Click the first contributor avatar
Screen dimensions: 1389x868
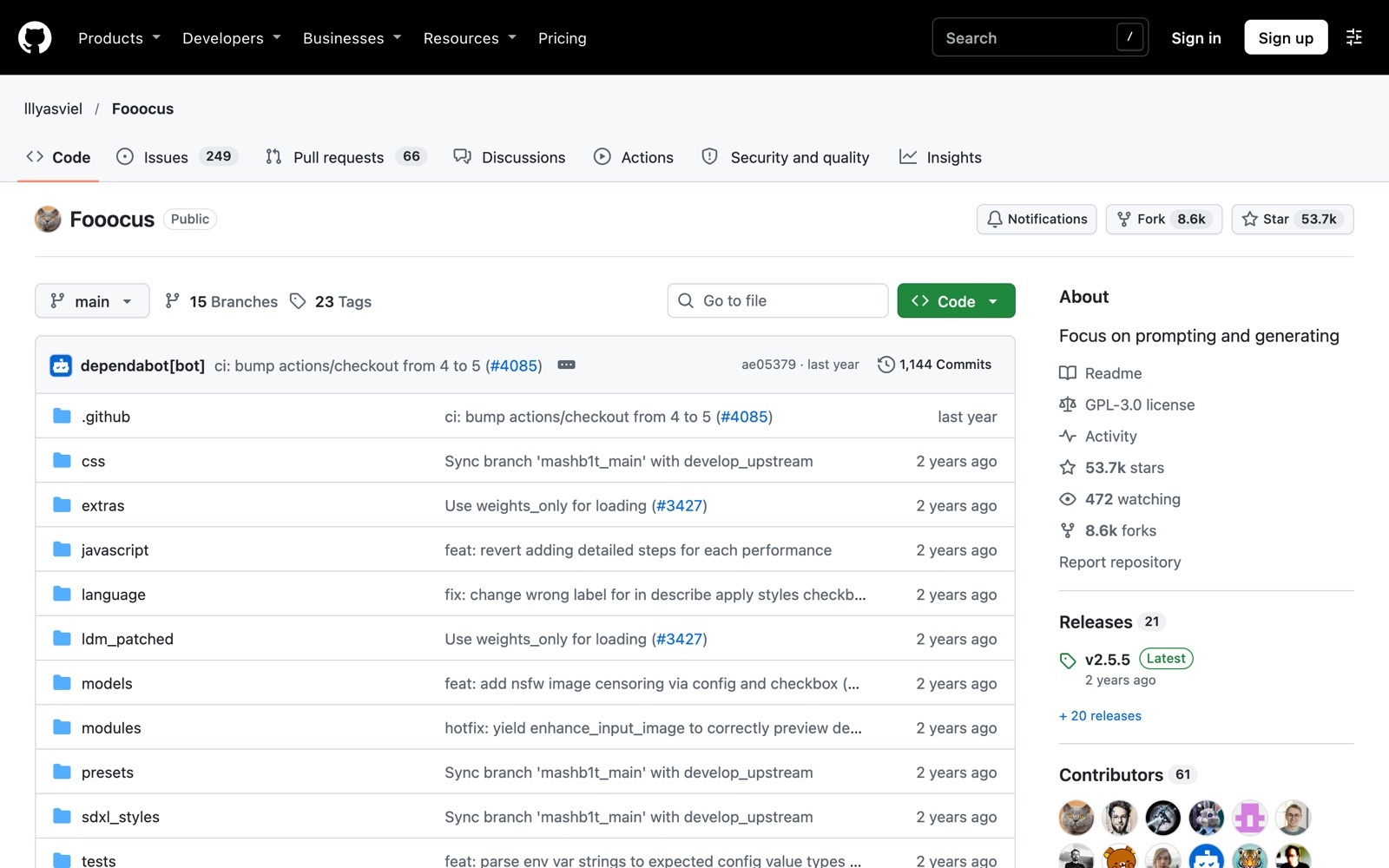coord(1076,818)
